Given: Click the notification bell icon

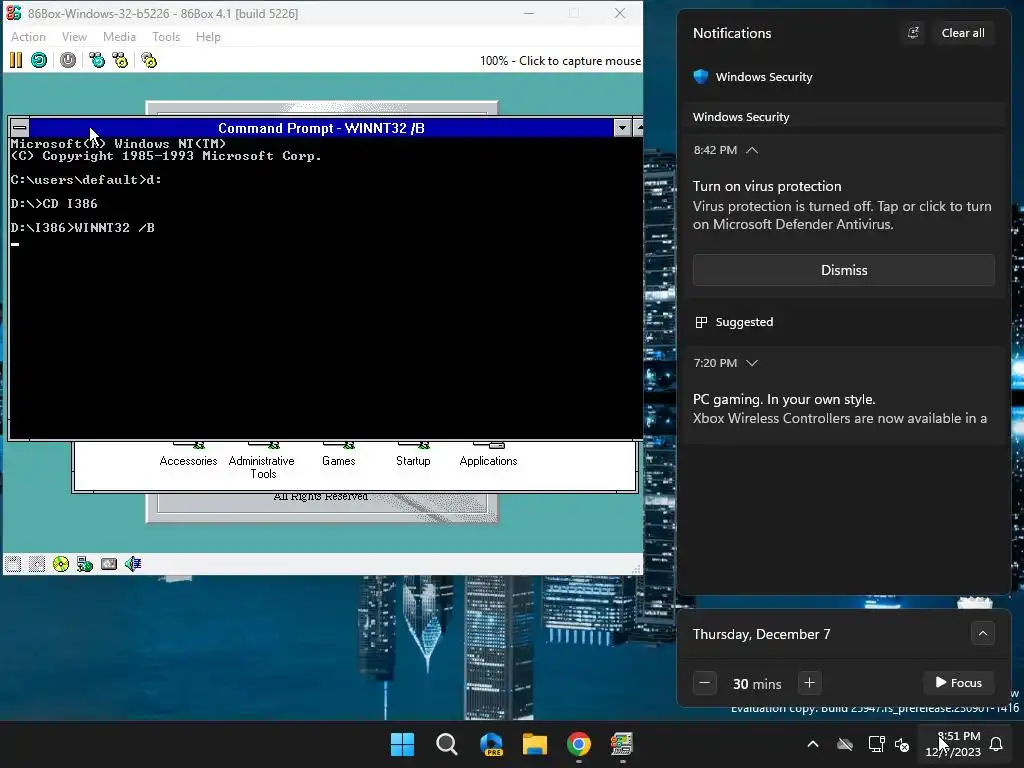Looking at the screenshot, I should [996, 744].
